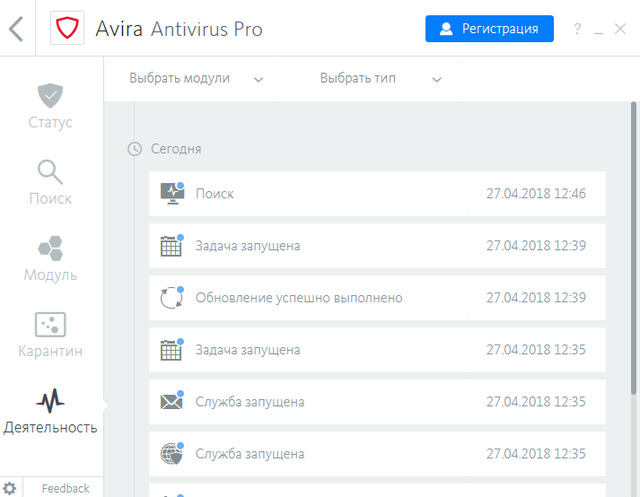Screen dimensions: 640x497
Task: Select the Деятельность section label
Action: click(50, 427)
